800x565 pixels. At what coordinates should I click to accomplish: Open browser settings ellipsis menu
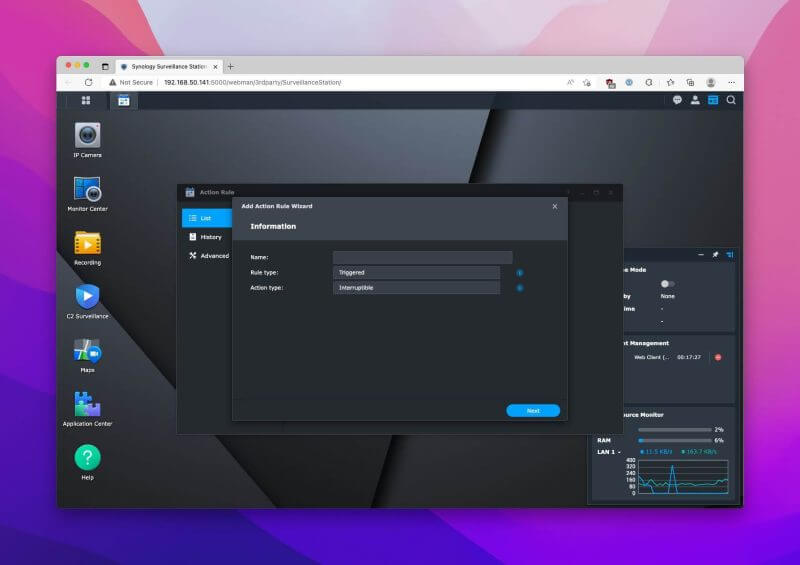(x=732, y=82)
